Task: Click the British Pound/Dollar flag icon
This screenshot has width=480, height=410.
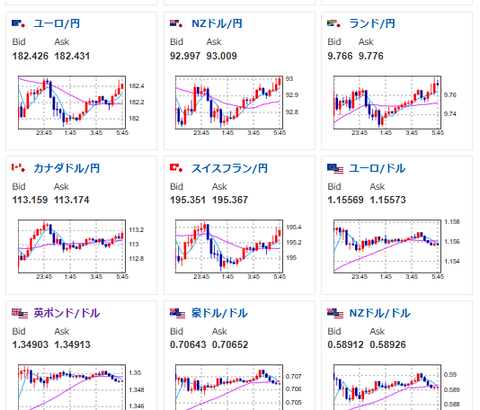Action: [20, 314]
